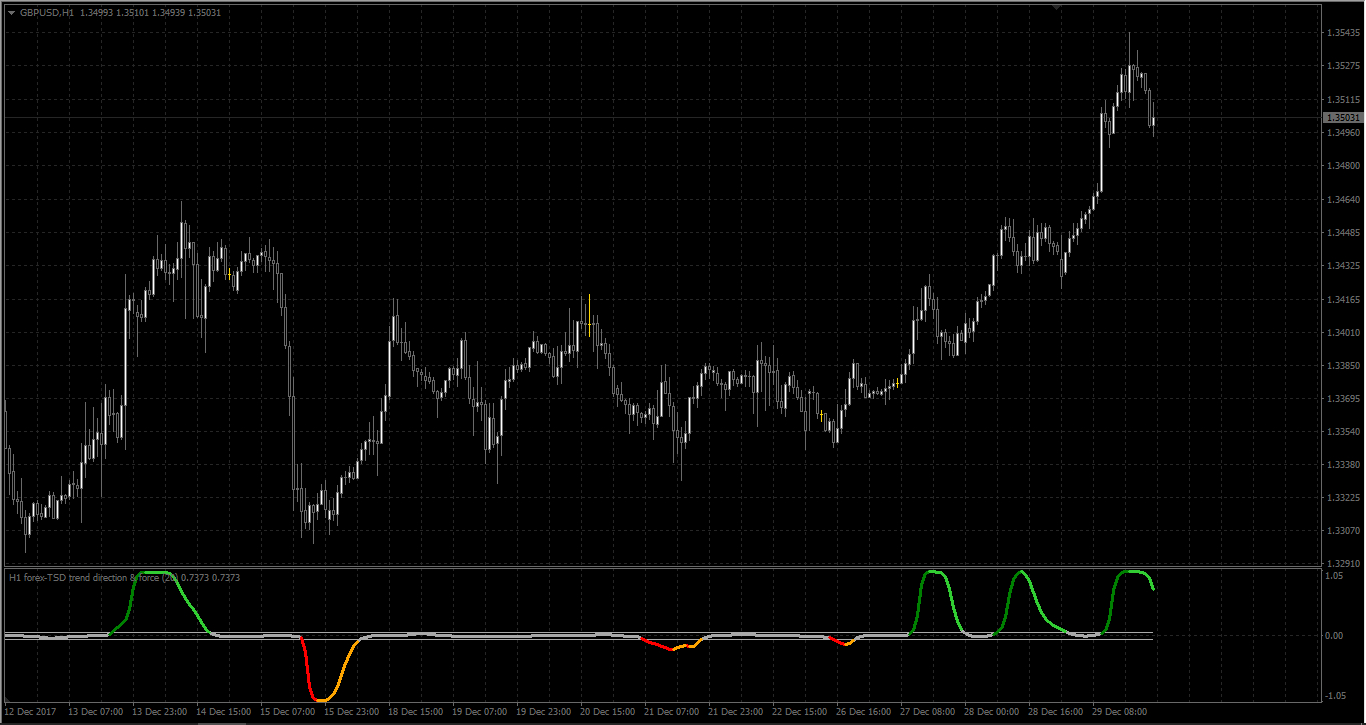Click the 0.00 level on the indicator scale
The height and width of the screenshot is (725, 1366).
(x=1333, y=636)
